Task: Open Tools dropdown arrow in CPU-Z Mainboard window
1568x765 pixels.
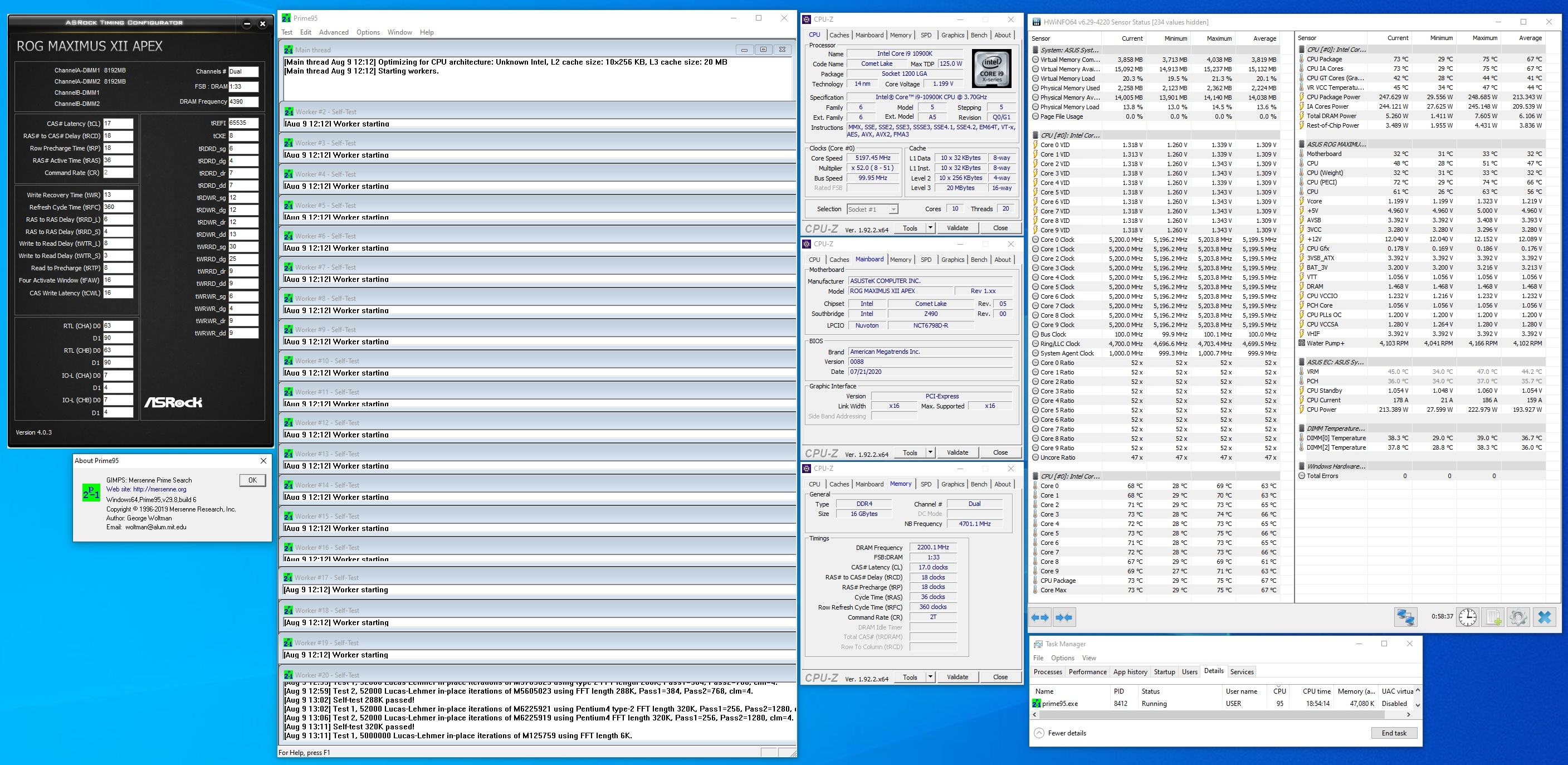Action: tap(930, 452)
